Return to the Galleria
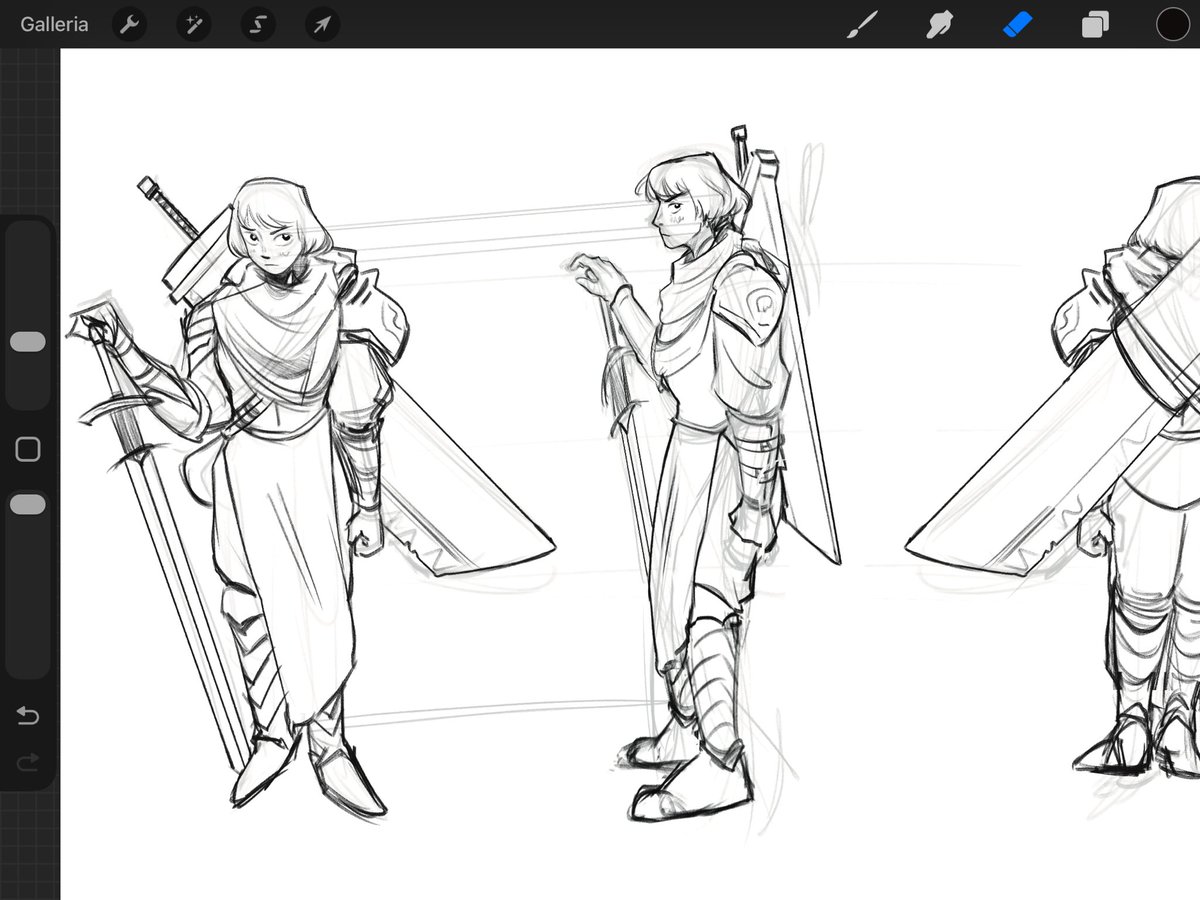Image resolution: width=1200 pixels, height=900 pixels. point(54,24)
